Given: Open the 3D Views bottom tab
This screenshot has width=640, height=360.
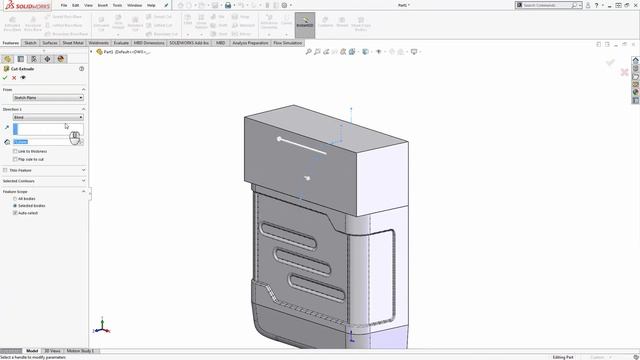Looking at the screenshot, I should pyautogui.click(x=52, y=351).
